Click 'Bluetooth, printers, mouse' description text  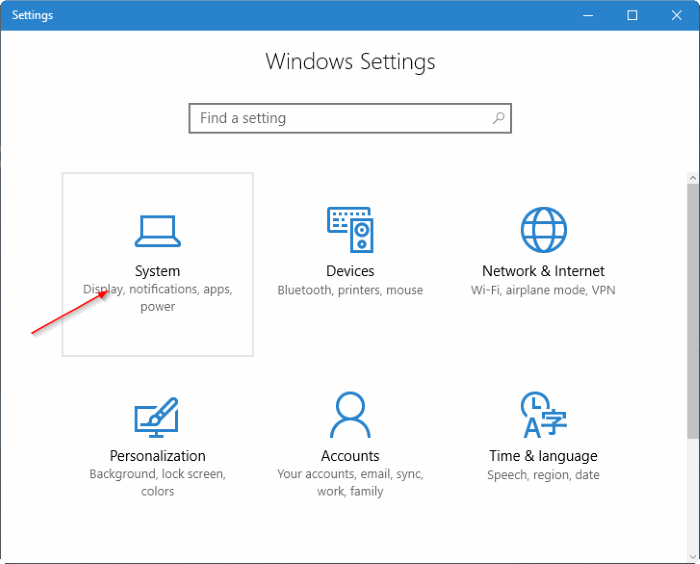[x=350, y=290]
